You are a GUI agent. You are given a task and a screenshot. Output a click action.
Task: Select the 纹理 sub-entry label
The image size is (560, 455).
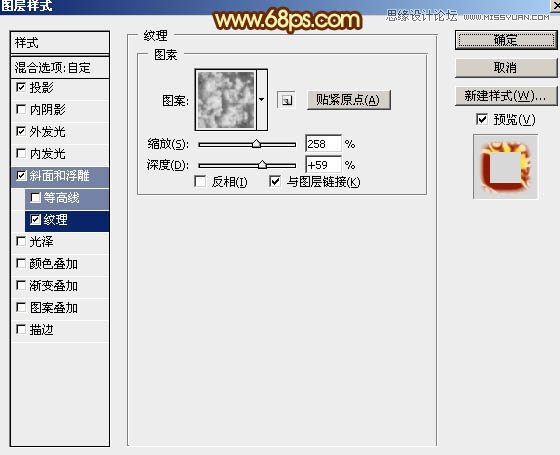[x=56, y=220]
